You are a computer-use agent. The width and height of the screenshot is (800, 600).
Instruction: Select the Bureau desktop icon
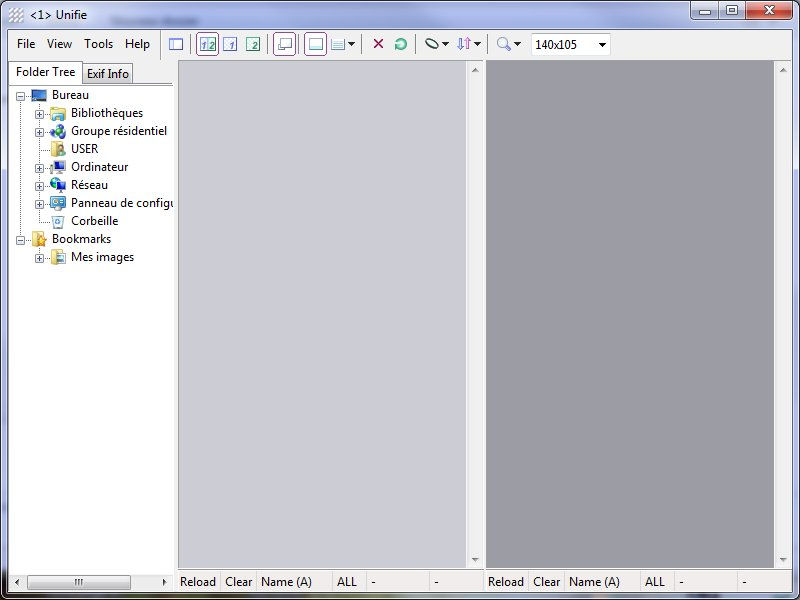click(39, 95)
